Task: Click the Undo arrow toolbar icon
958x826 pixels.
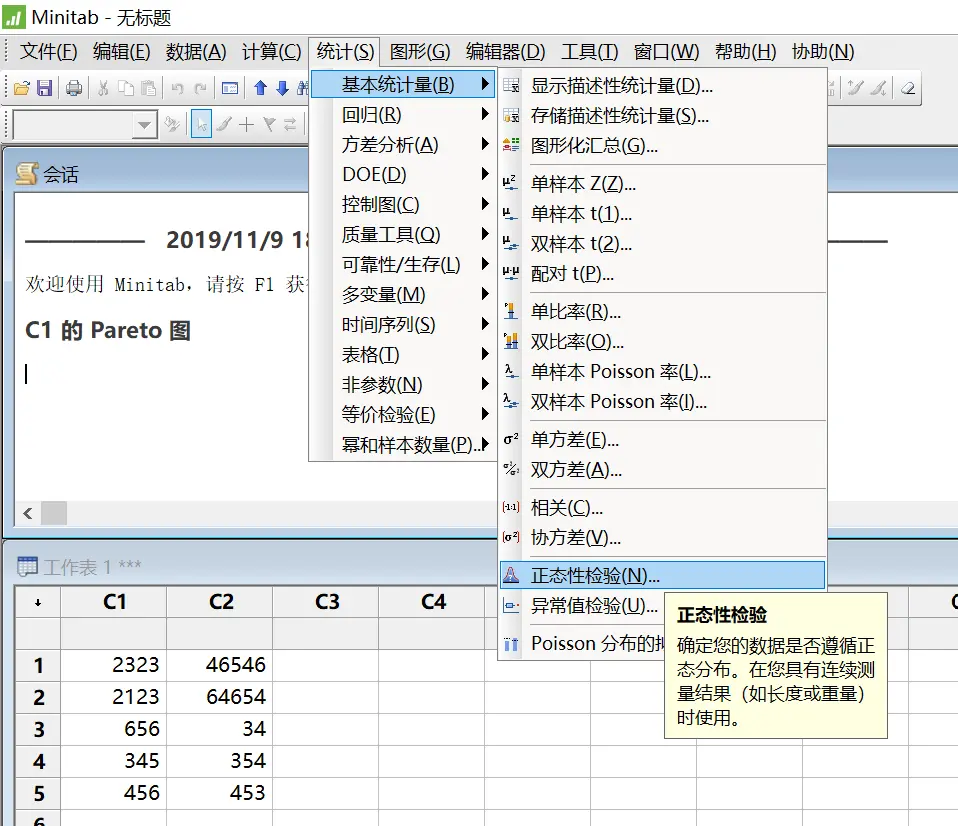Action: [x=177, y=89]
